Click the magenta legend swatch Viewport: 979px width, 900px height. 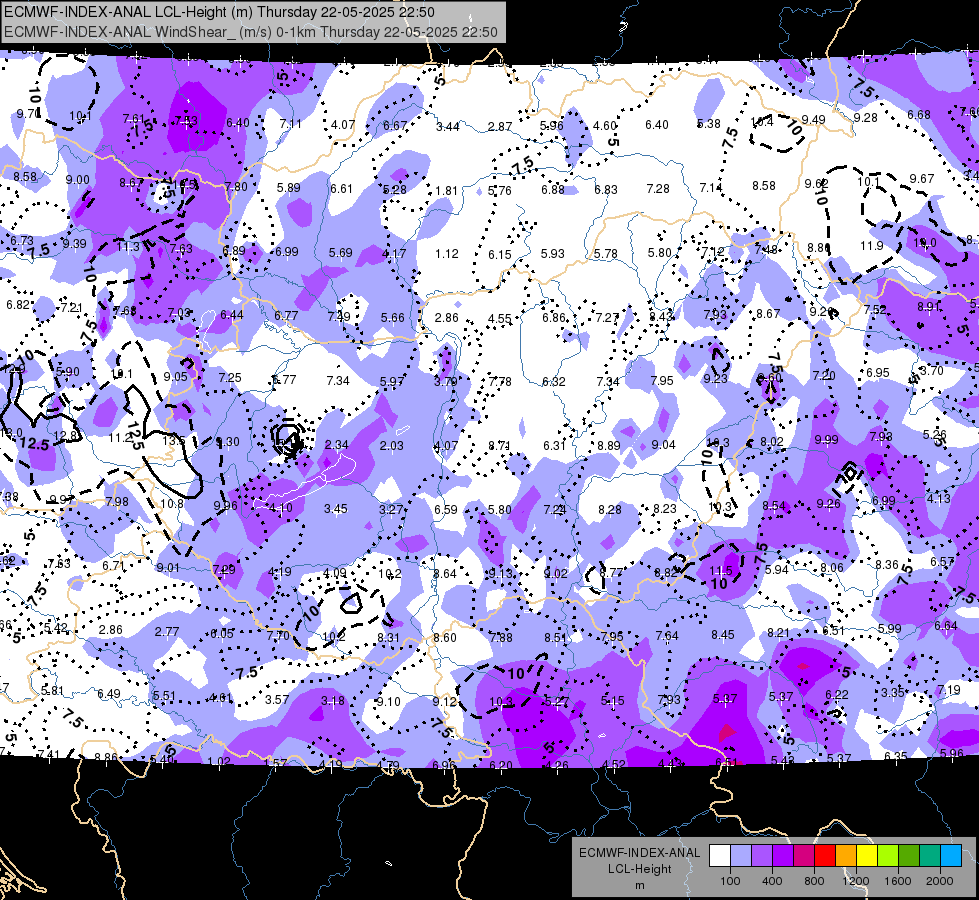point(804,856)
